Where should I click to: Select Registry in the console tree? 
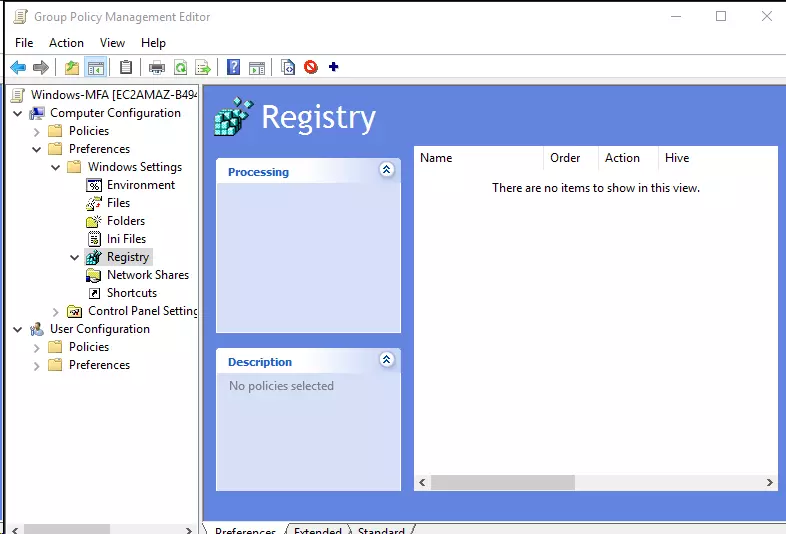point(128,257)
